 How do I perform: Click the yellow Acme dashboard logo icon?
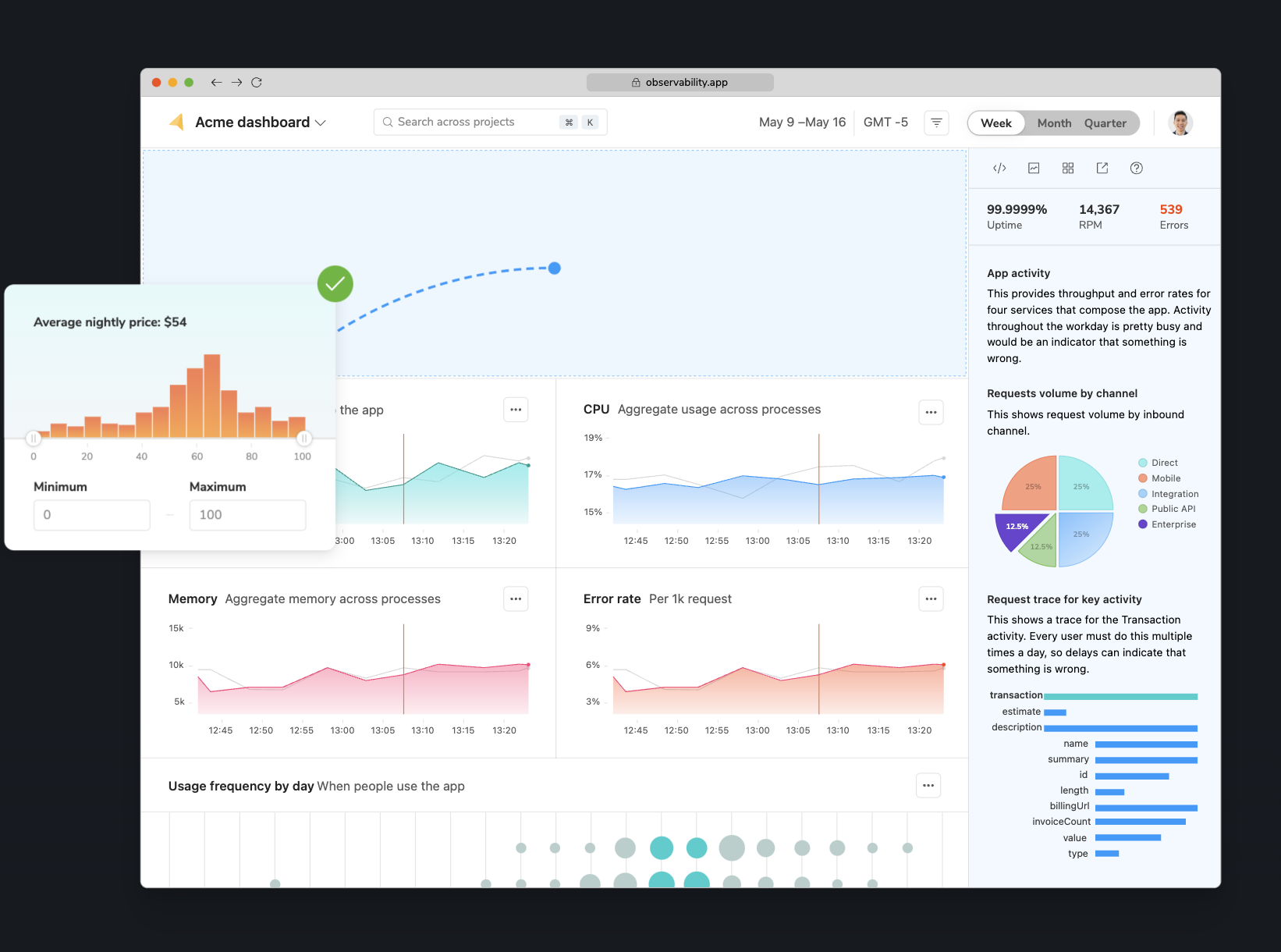[x=176, y=122]
